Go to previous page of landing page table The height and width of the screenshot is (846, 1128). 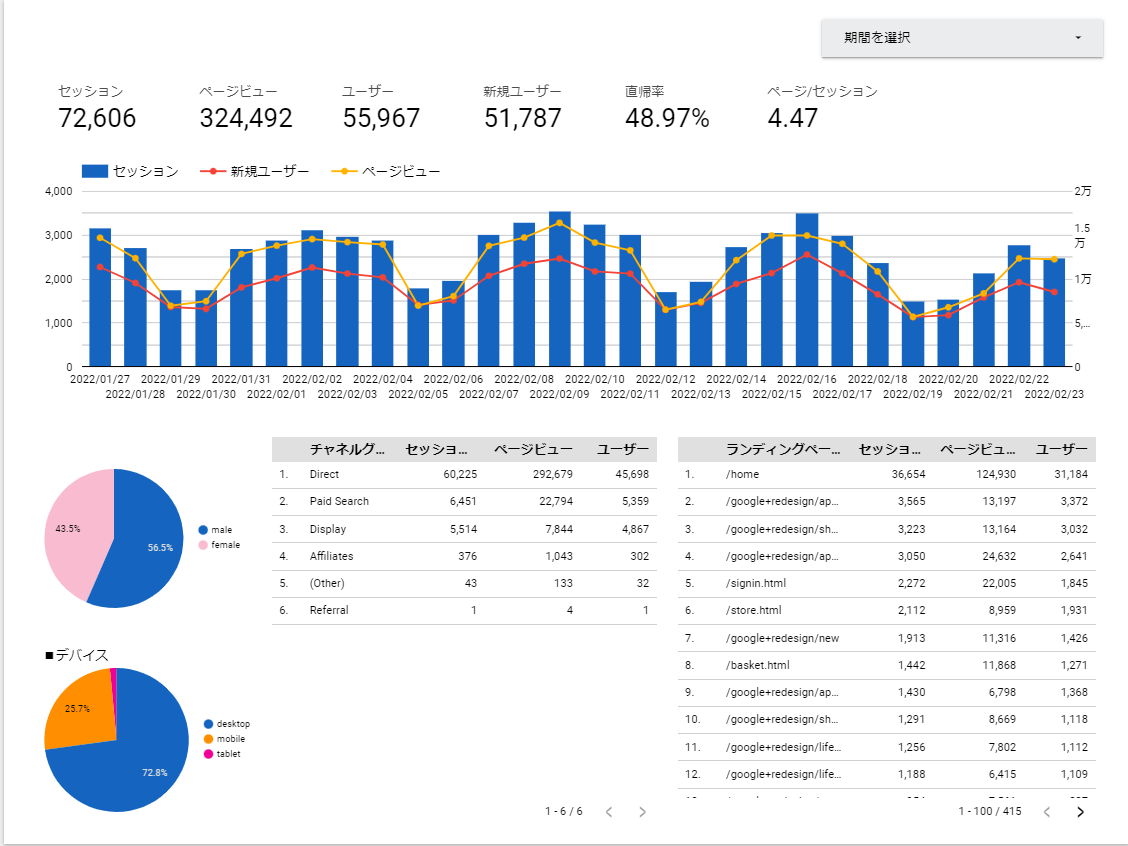click(1047, 811)
